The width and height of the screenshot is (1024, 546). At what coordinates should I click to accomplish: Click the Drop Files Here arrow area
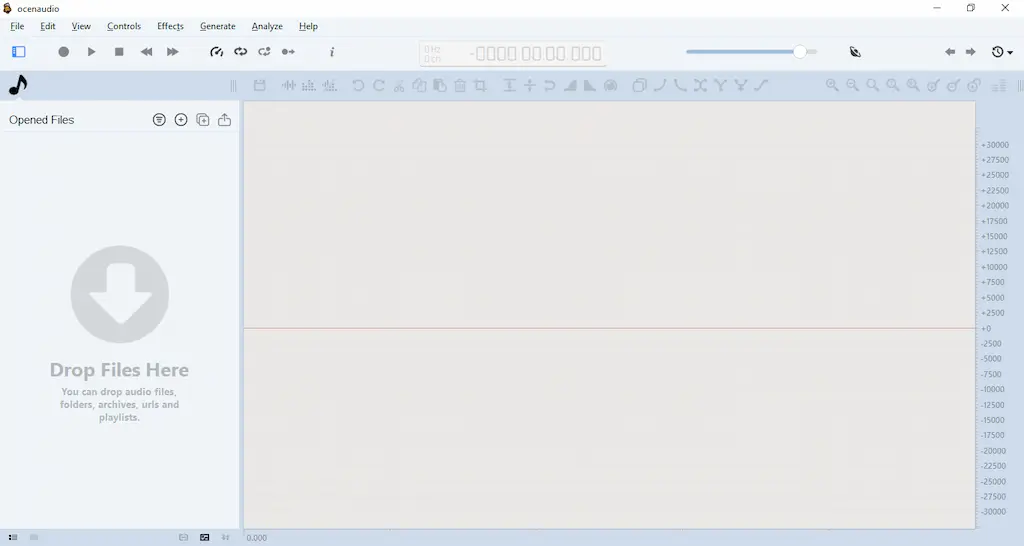pos(120,294)
